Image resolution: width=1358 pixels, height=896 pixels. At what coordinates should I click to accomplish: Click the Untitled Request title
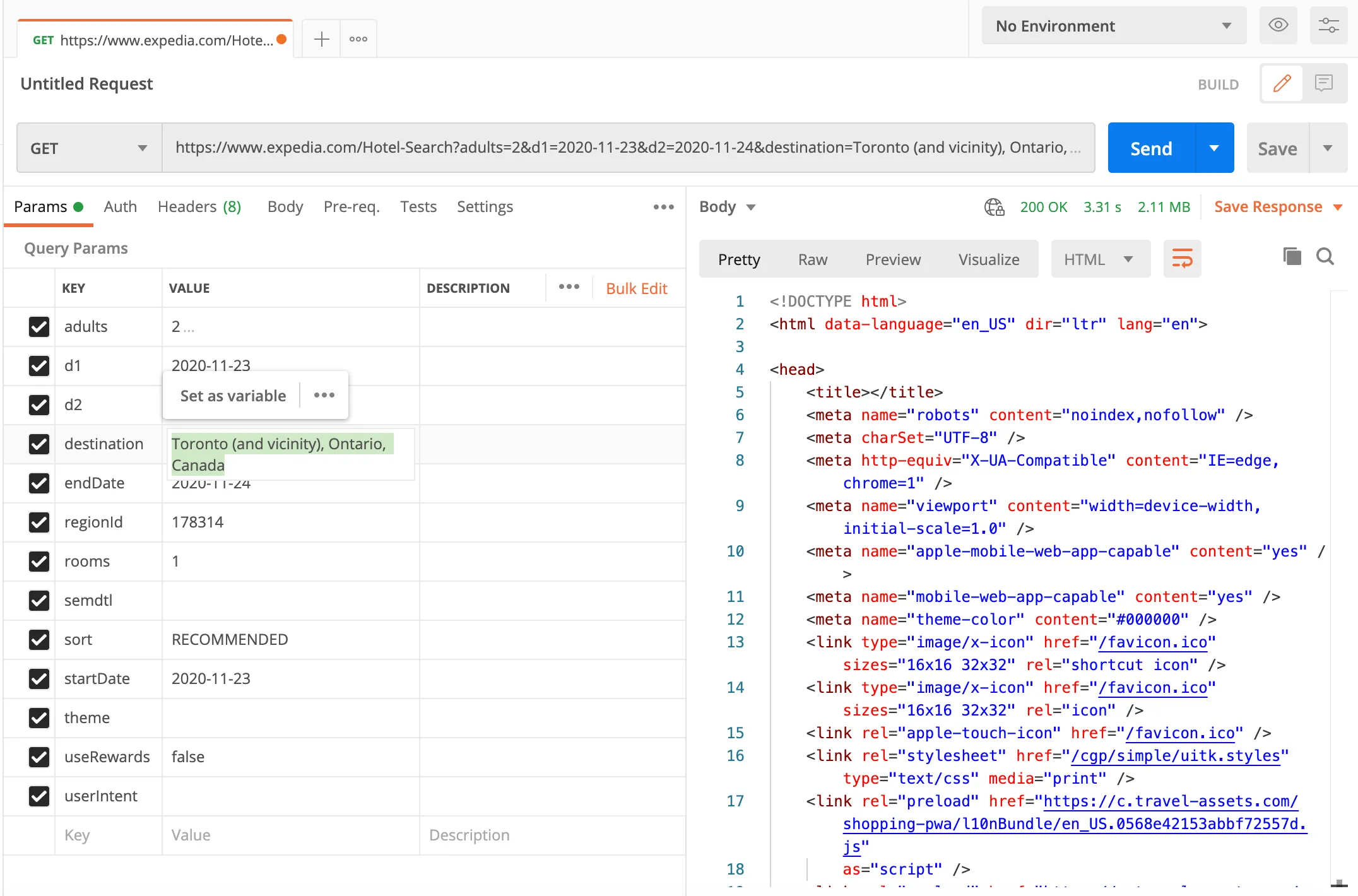[x=86, y=83]
